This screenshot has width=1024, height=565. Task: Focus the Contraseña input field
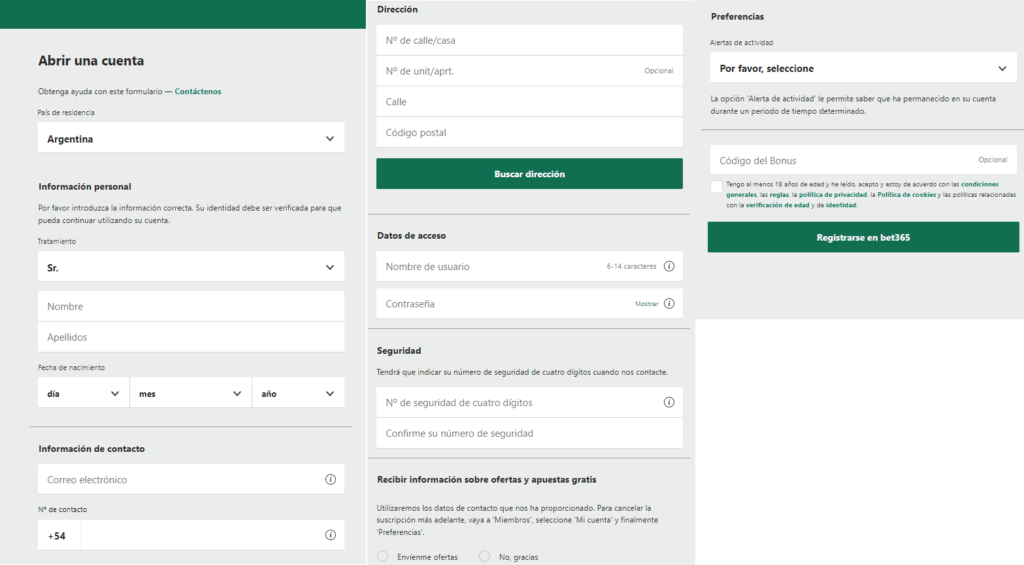pyautogui.click(x=530, y=304)
